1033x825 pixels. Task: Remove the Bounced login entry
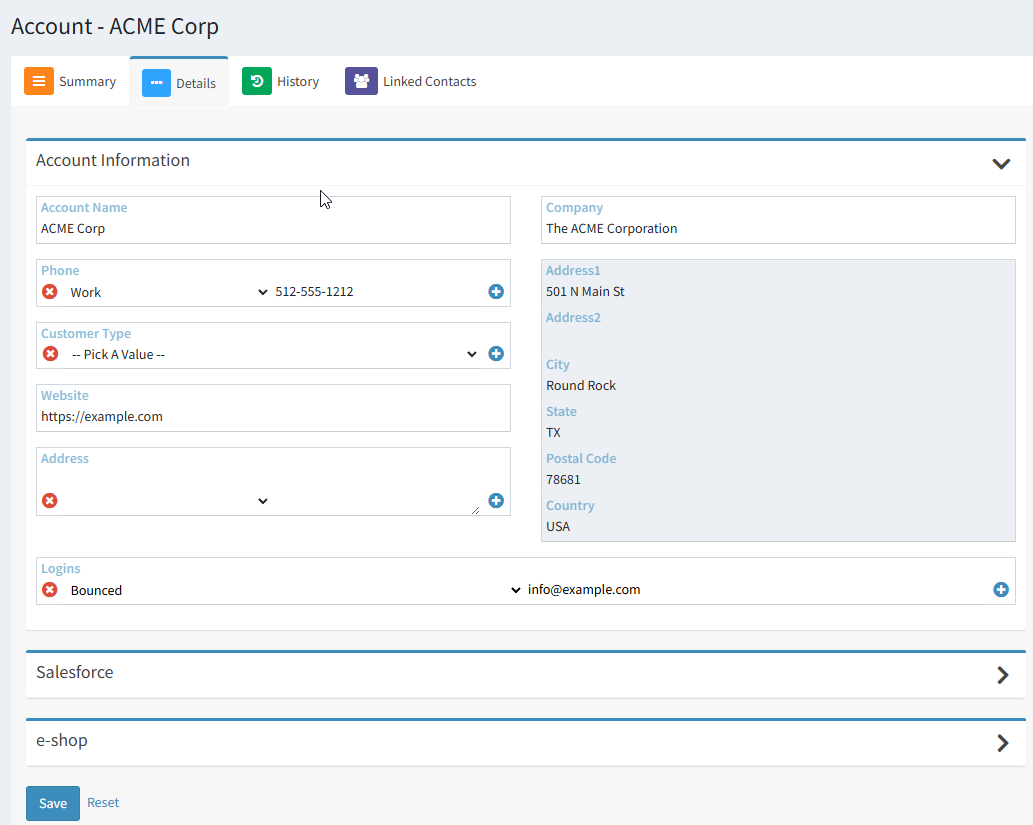tap(49, 590)
